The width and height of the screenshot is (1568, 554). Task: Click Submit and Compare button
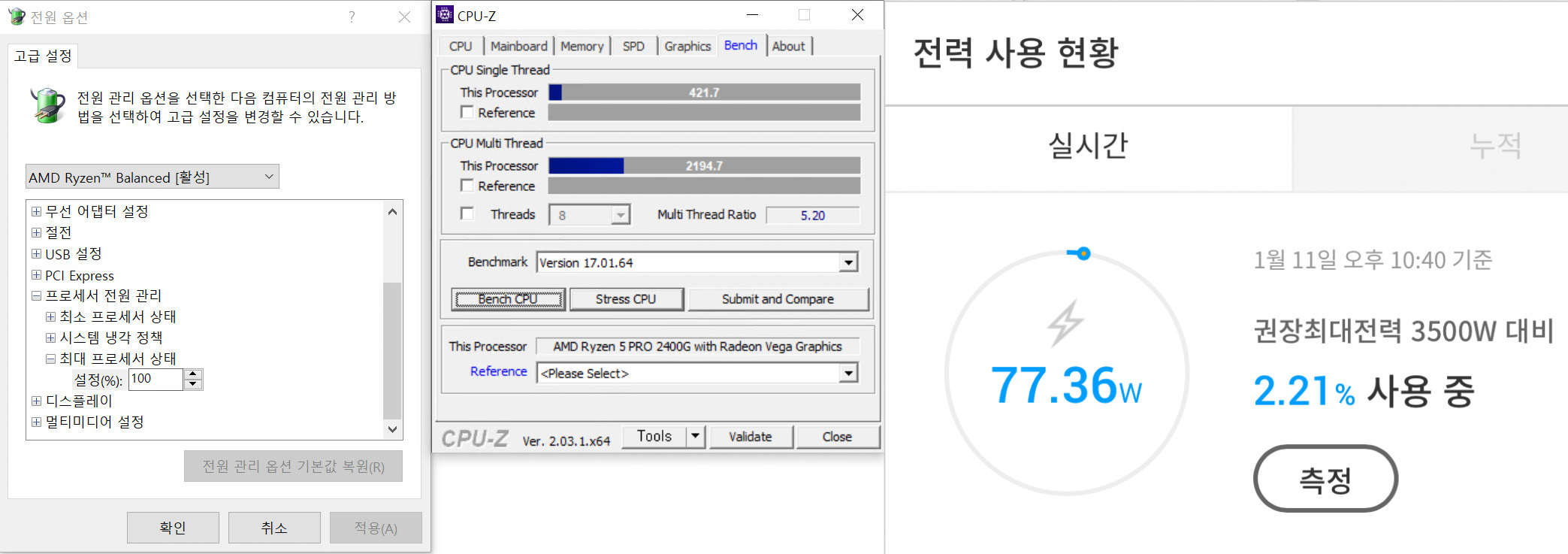coord(778,299)
